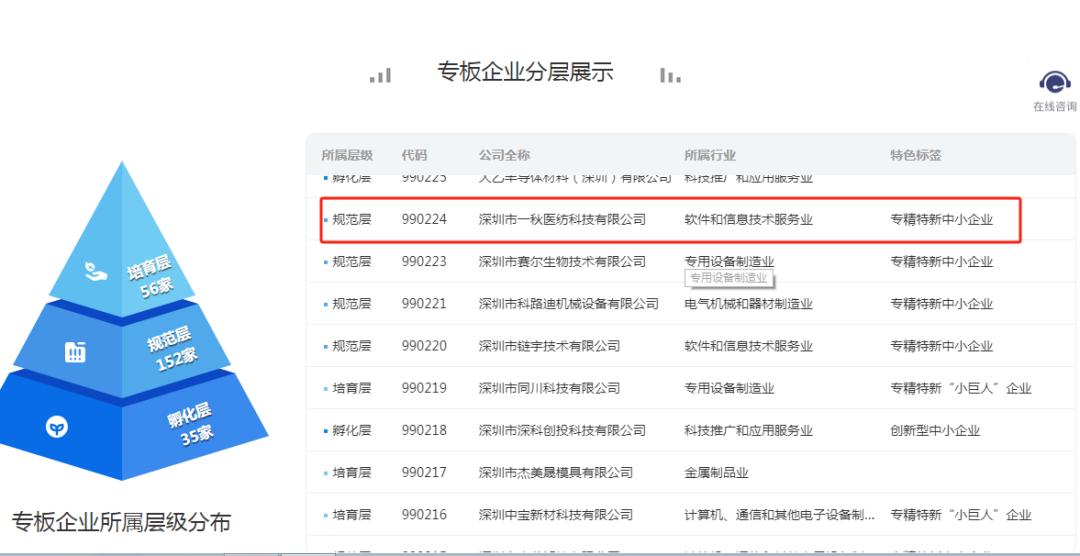Open 深圳市一秋医纺科技有限公司 company row
Image resolution: width=1080 pixels, height=556 pixels.
pyautogui.click(x=562, y=219)
